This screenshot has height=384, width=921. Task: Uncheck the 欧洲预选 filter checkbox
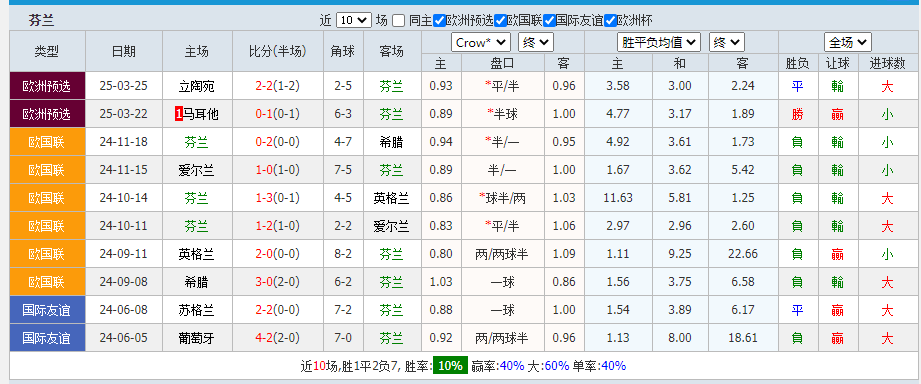(x=439, y=21)
